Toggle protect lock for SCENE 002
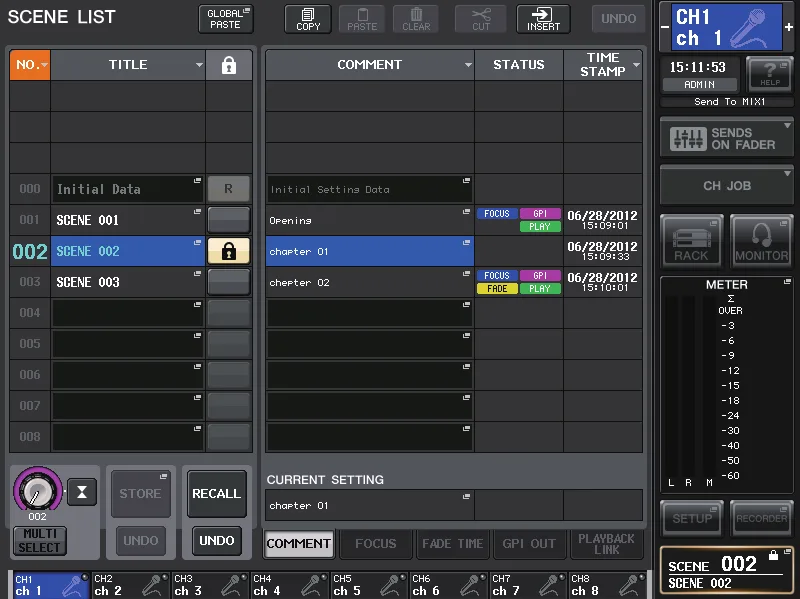Screen dimensions: 800x599 click(229, 251)
